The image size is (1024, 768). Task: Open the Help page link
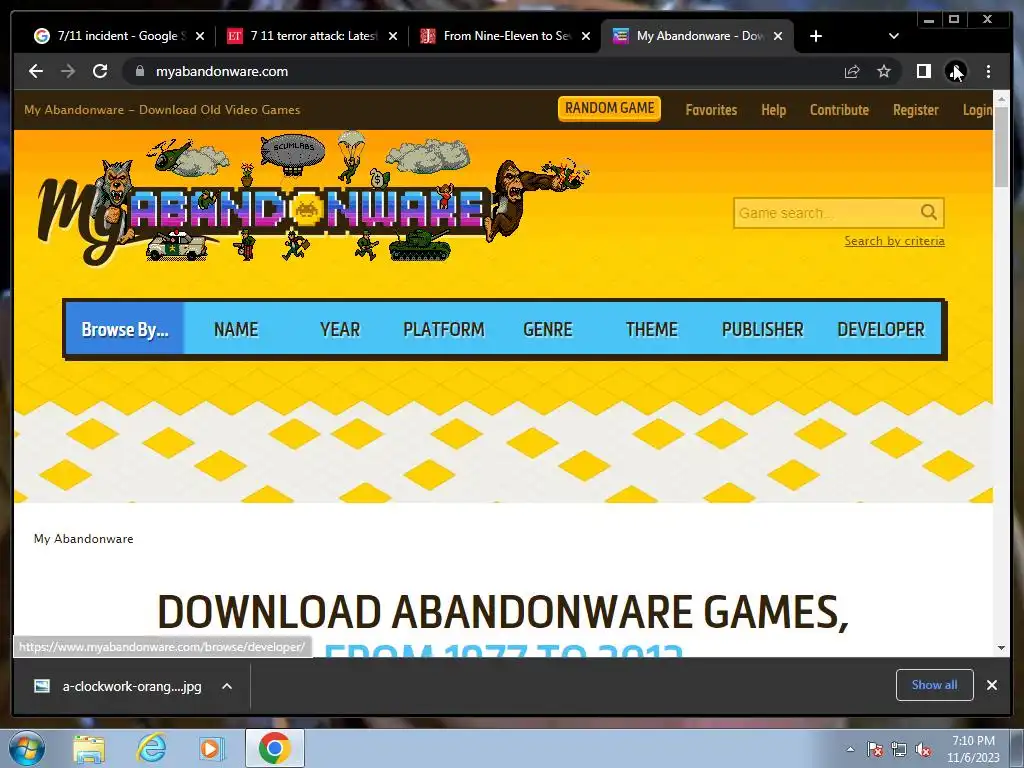773,110
